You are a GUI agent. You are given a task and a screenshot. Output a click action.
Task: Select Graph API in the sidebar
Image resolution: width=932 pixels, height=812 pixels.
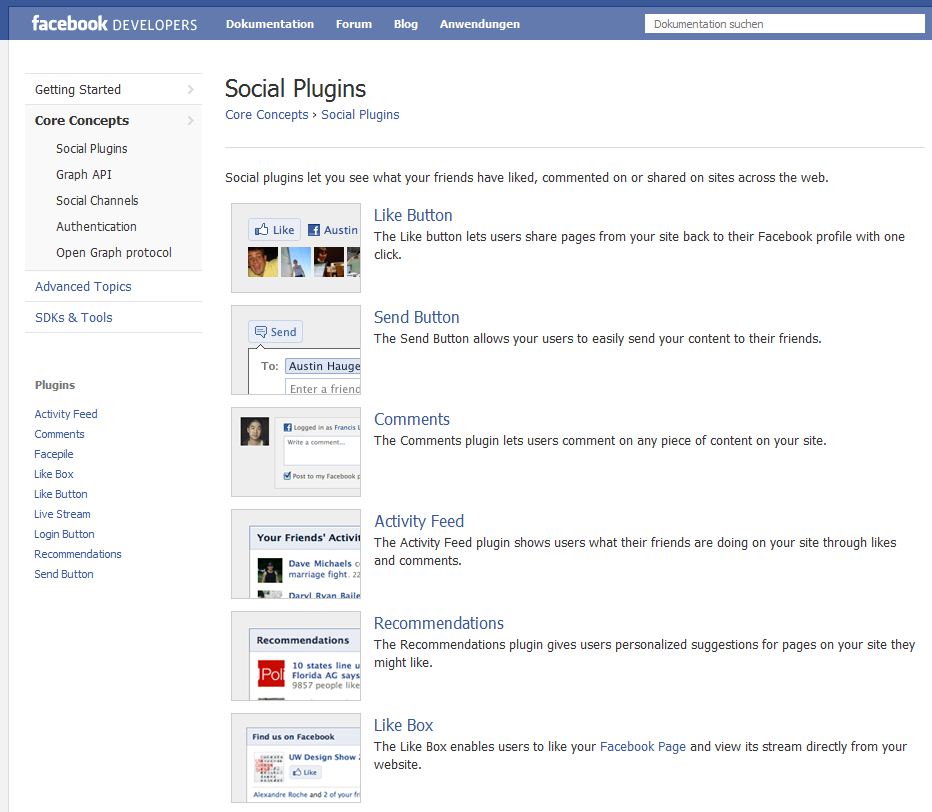pyautogui.click(x=84, y=175)
